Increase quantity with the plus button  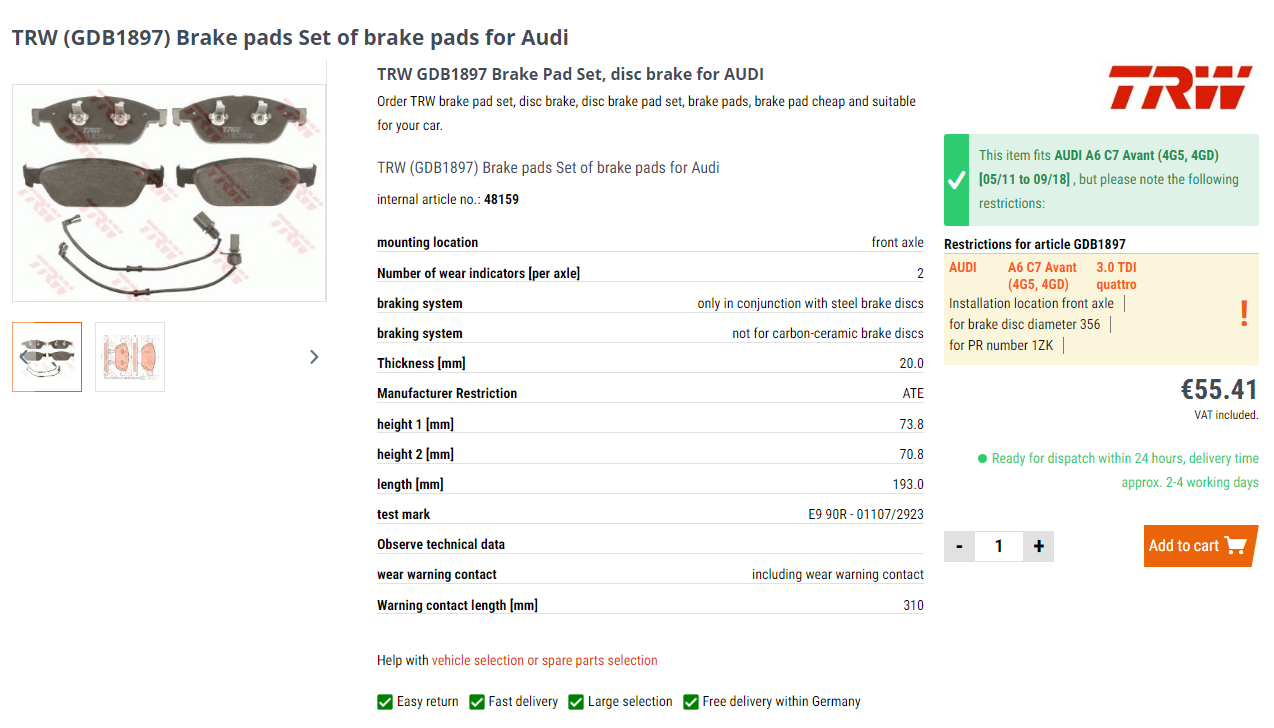1039,546
